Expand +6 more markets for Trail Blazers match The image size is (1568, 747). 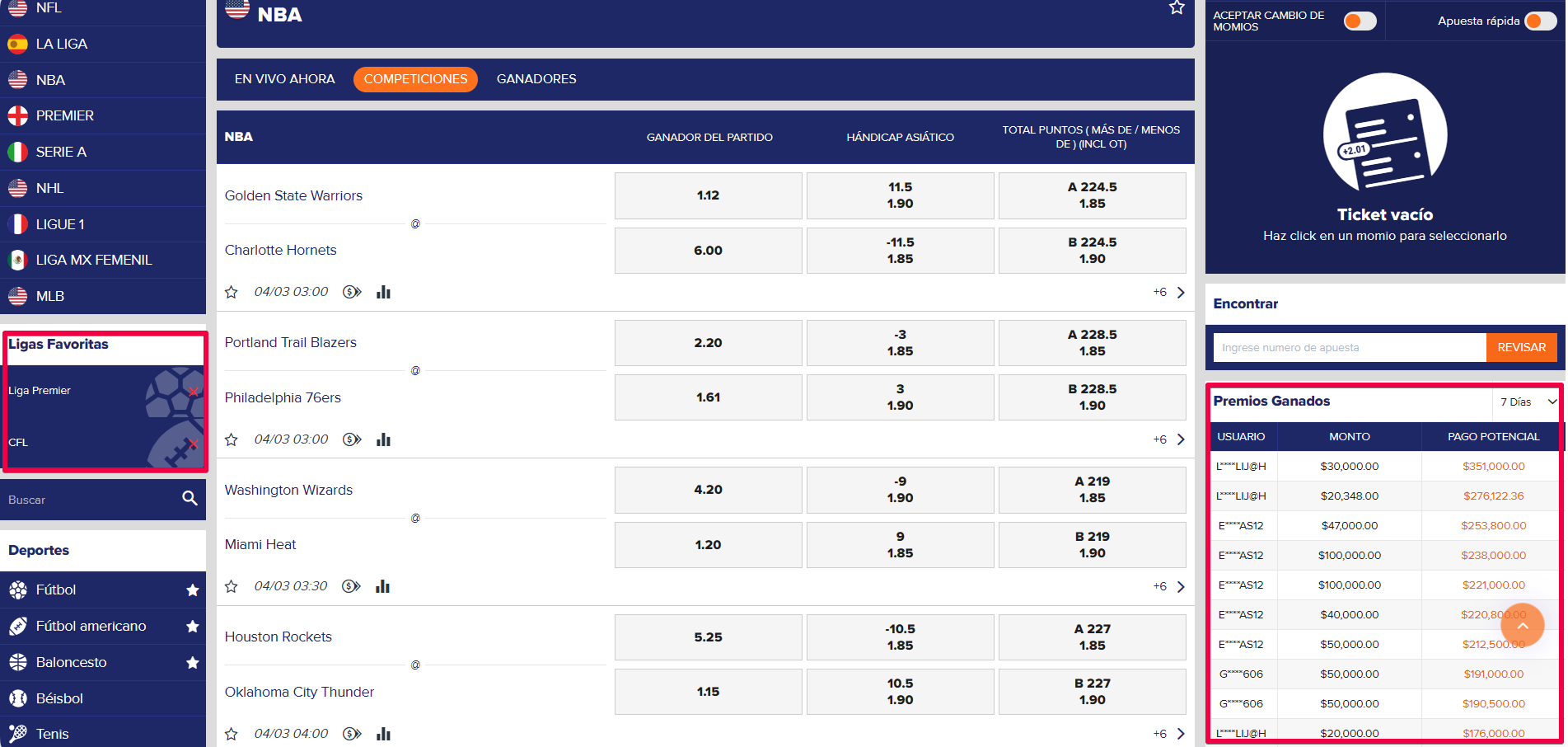pos(1169,439)
